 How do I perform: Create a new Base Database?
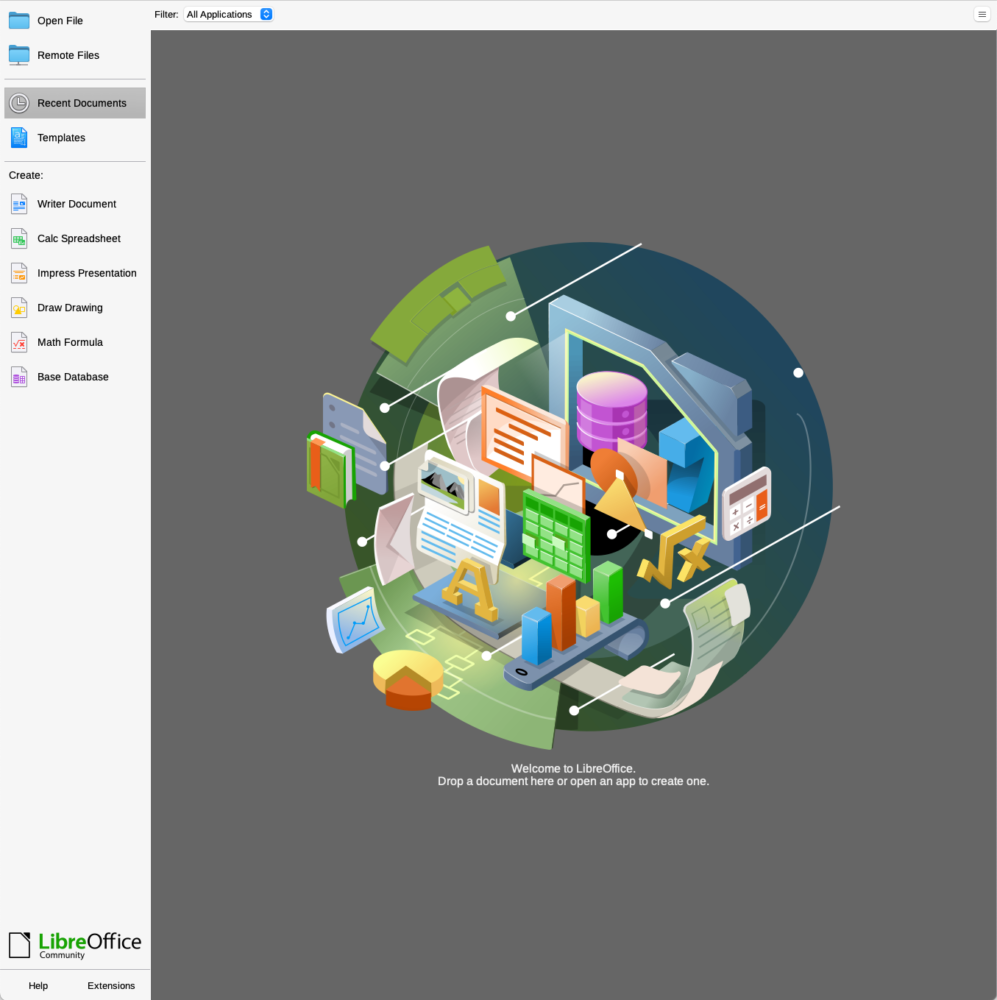72,377
